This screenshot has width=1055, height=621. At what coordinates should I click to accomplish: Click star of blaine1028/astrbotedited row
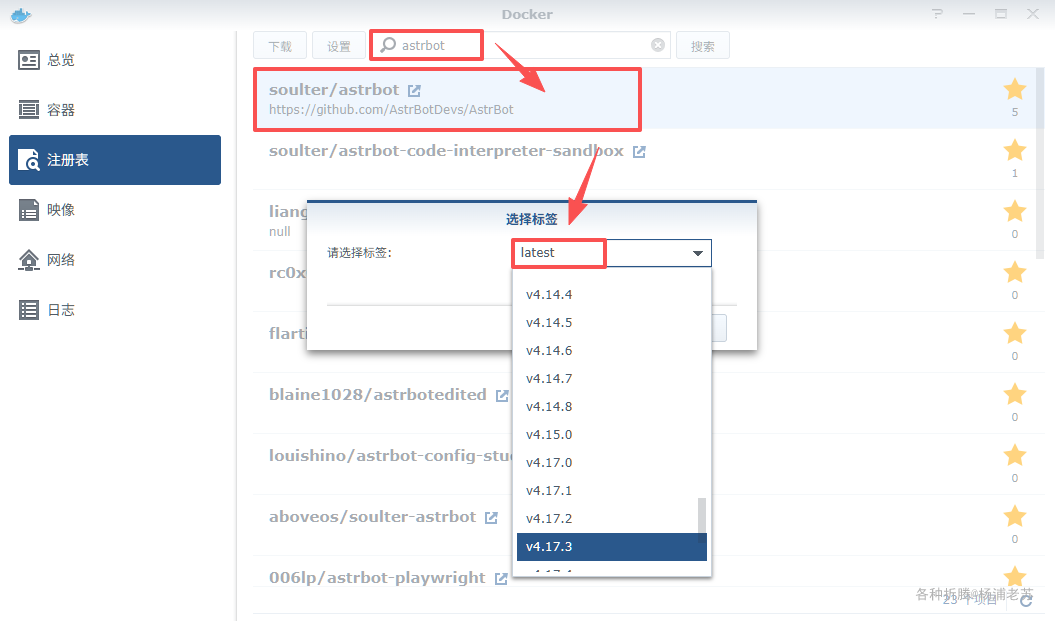click(1015, 394)
